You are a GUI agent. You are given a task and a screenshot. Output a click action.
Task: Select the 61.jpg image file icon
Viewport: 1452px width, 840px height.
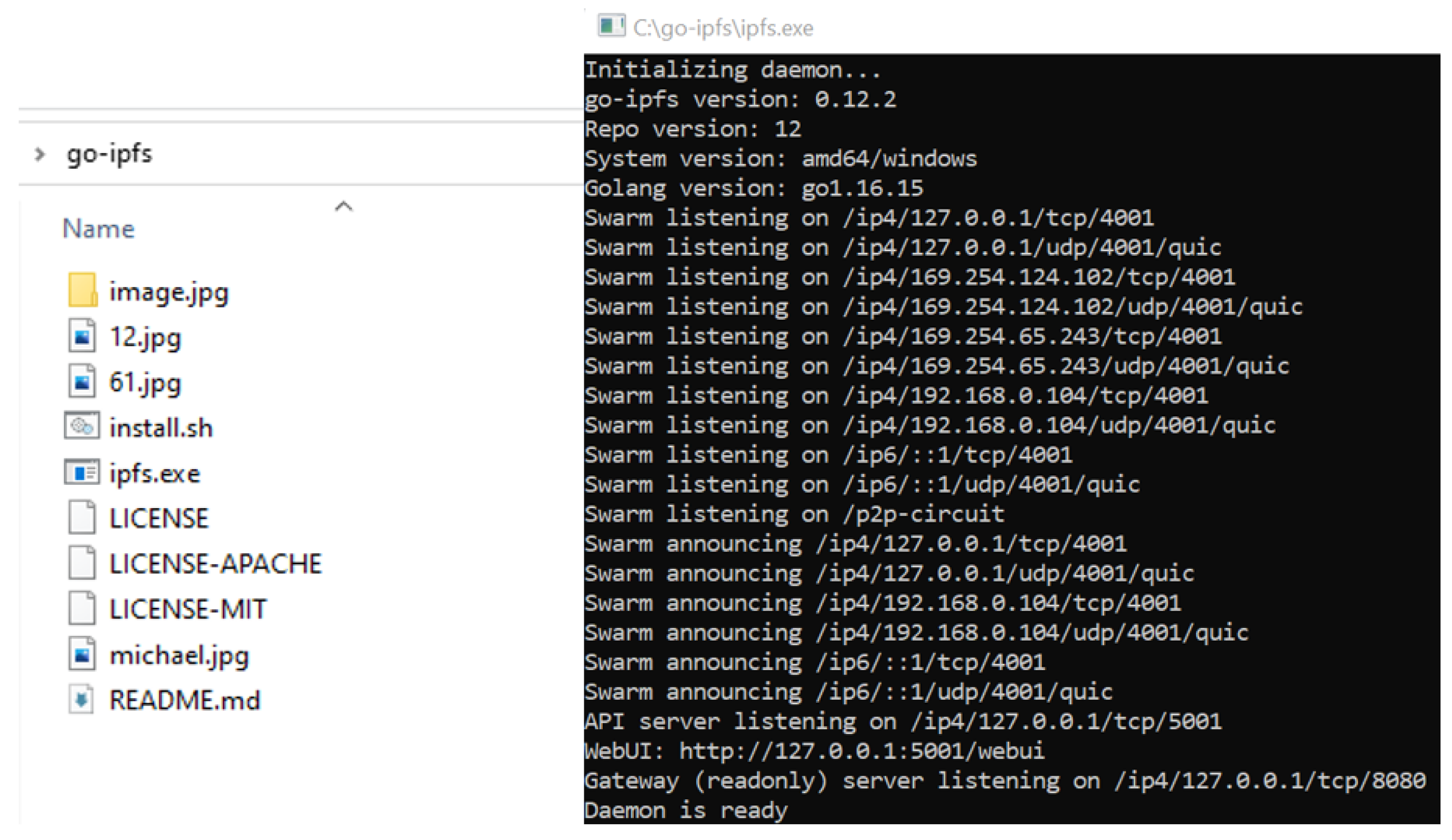(x=82, y=381)
